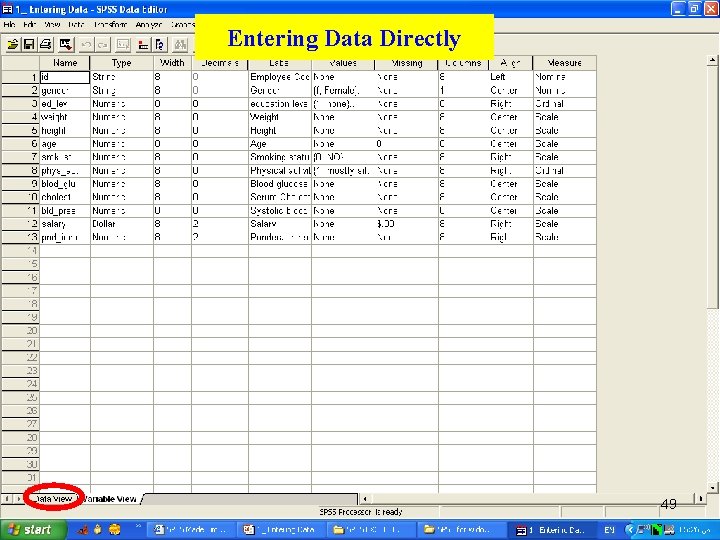720x540 pixels.
Task: Click the horizontal scrollbar left arrow
Action: (365, 498)
